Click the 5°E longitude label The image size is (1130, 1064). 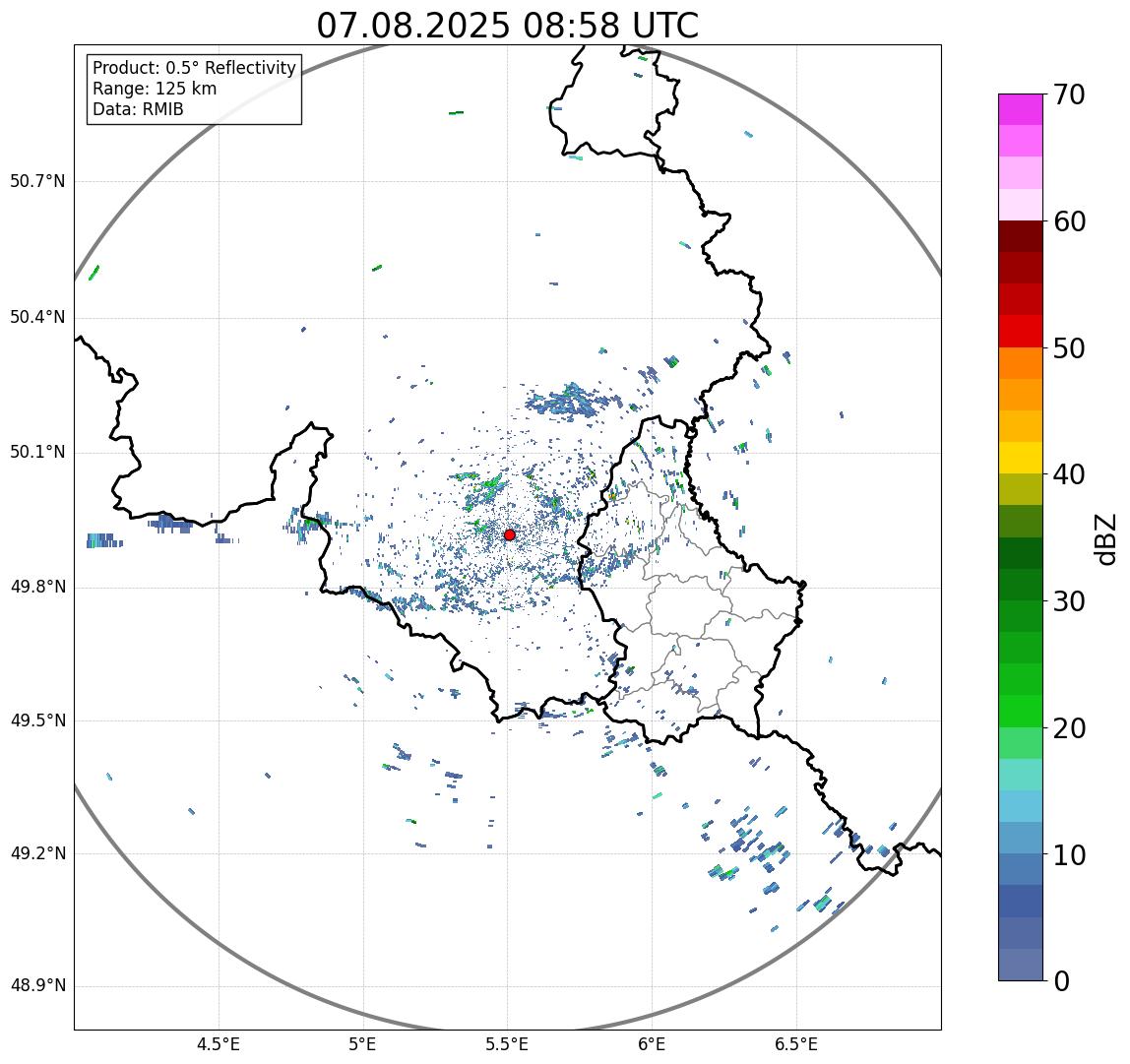point(362,1044)
